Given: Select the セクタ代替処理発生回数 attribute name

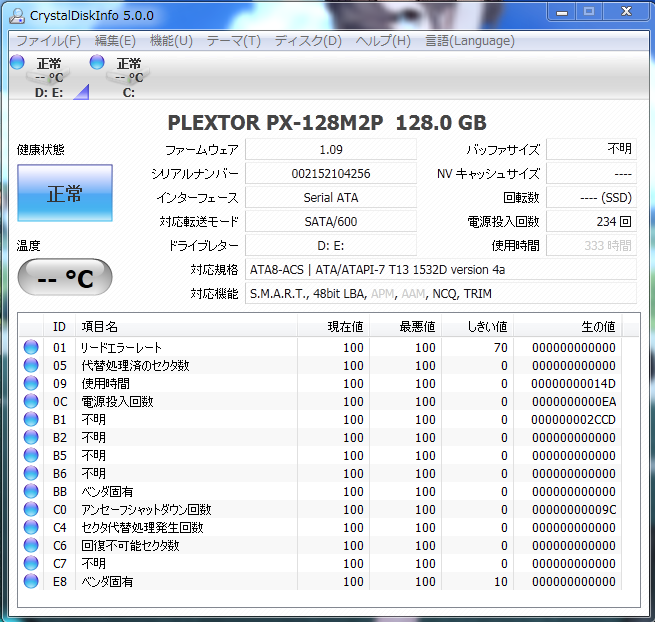Looking at the screenshot, I should pos(142,528).
